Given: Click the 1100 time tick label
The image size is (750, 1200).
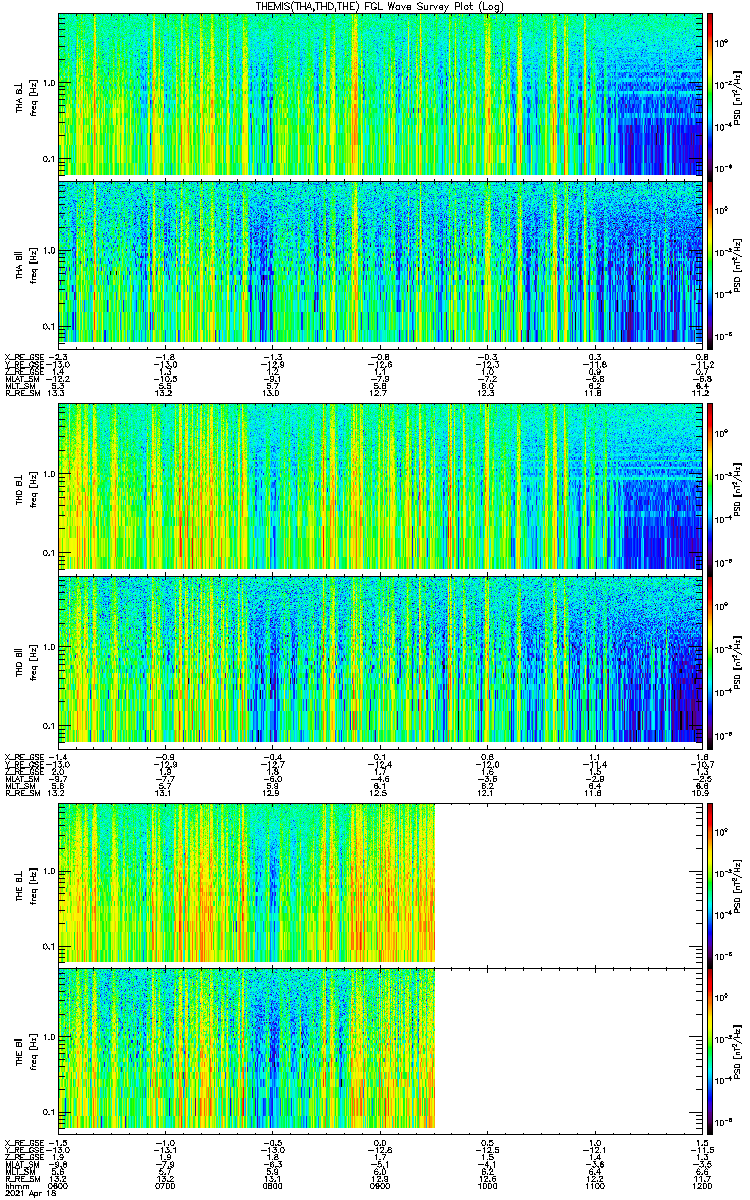Looking at the screenshot, I should (595, 1185).
